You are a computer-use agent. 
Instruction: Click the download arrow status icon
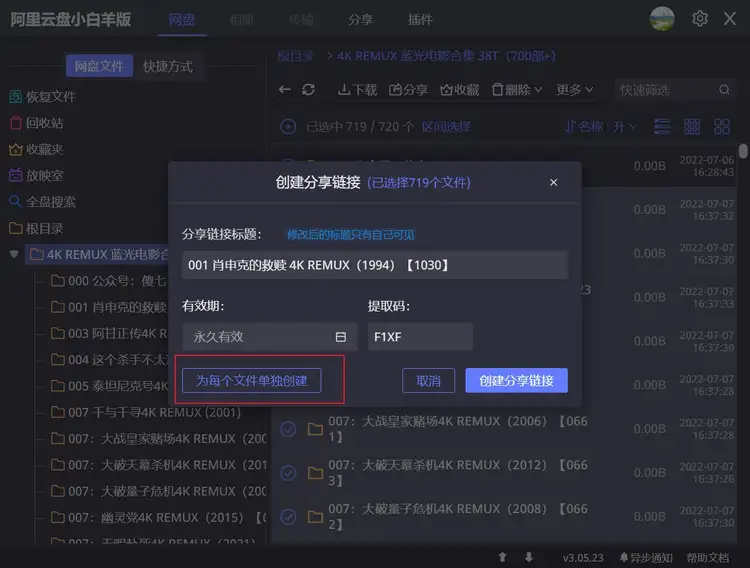[x=529, y=557]
